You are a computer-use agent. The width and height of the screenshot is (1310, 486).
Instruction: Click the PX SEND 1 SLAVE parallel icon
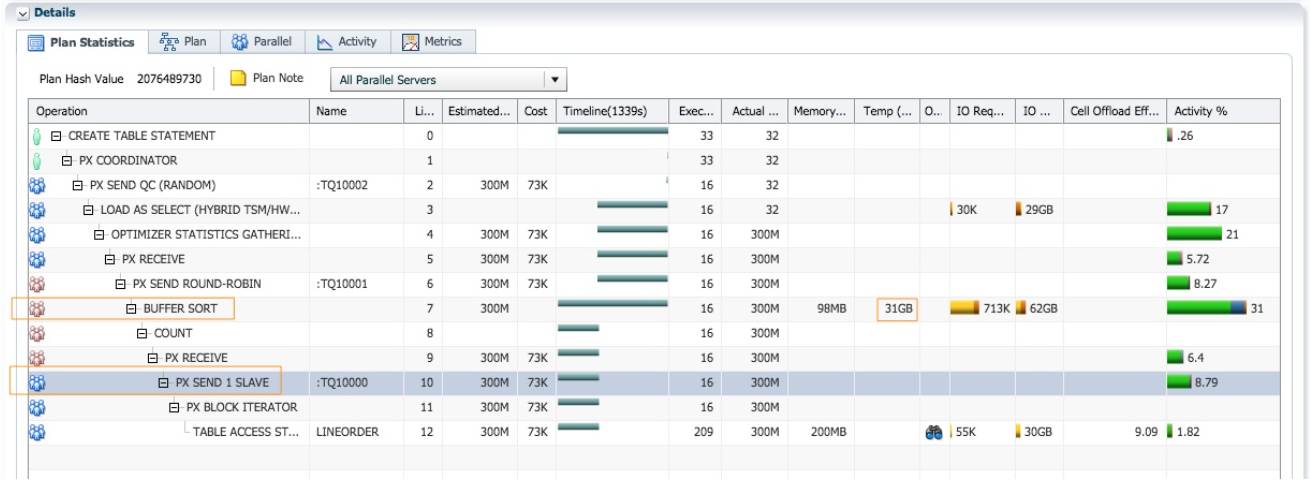click(39, 382)
